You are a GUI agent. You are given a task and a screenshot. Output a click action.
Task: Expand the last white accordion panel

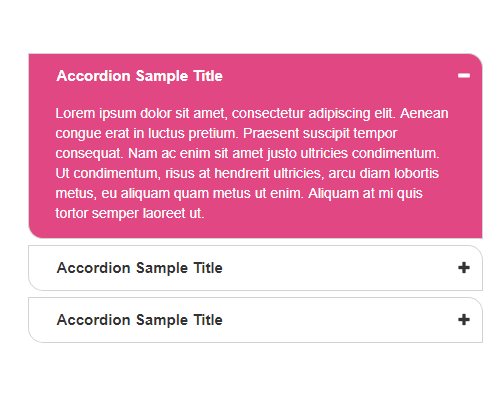pos(255,320)
